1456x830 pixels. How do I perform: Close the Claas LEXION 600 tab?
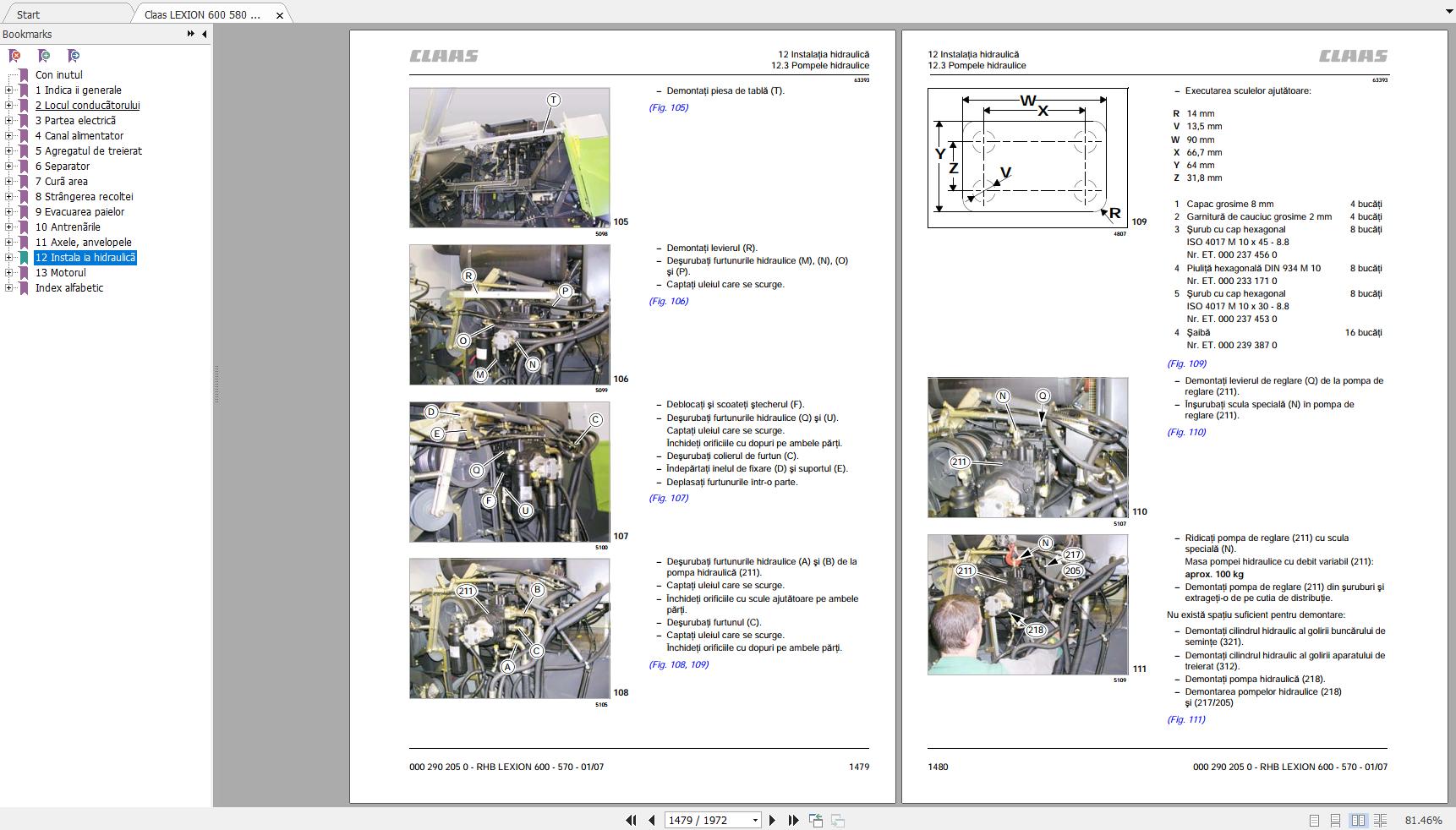pyautogui.click(x=280, y=15)
